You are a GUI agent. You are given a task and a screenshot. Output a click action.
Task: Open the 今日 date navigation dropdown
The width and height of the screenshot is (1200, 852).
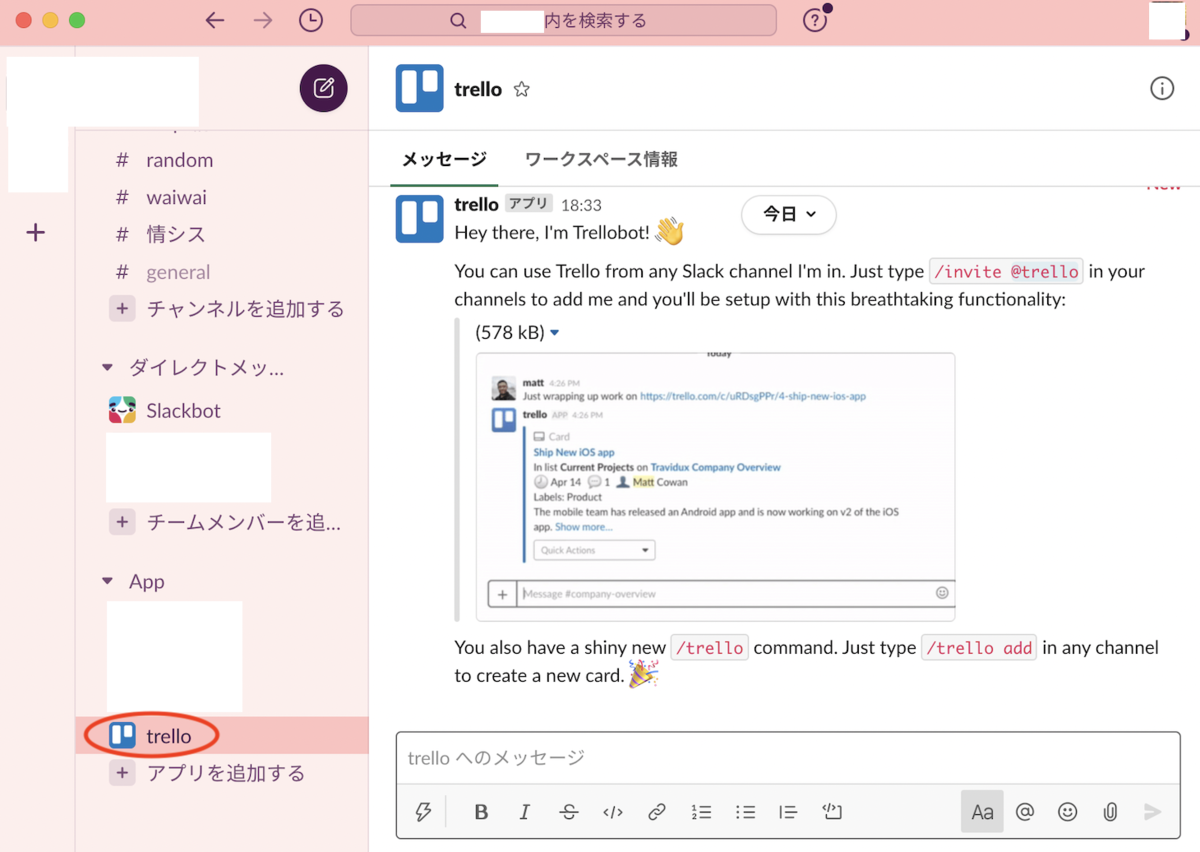788,214
